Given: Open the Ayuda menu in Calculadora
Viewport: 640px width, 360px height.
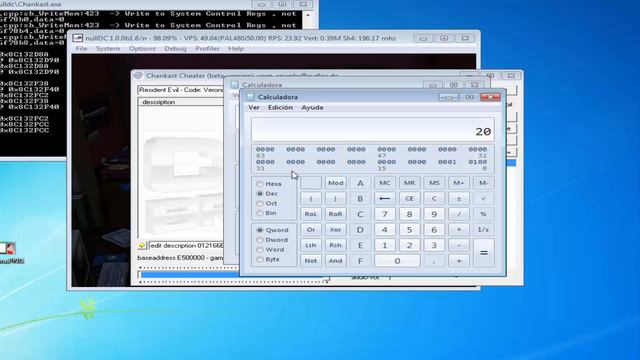Looking at the screenshot, I should 312,107.
